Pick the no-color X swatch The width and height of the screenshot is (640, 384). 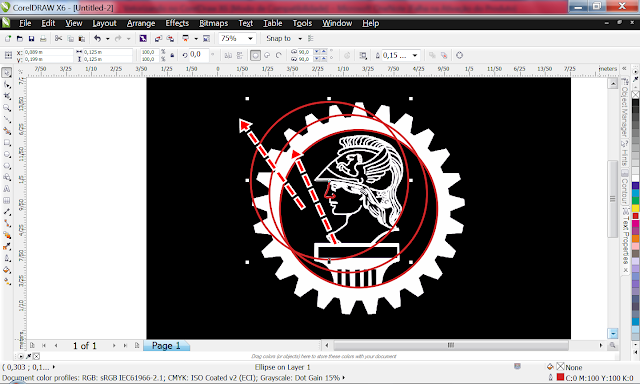coord(636,94)
